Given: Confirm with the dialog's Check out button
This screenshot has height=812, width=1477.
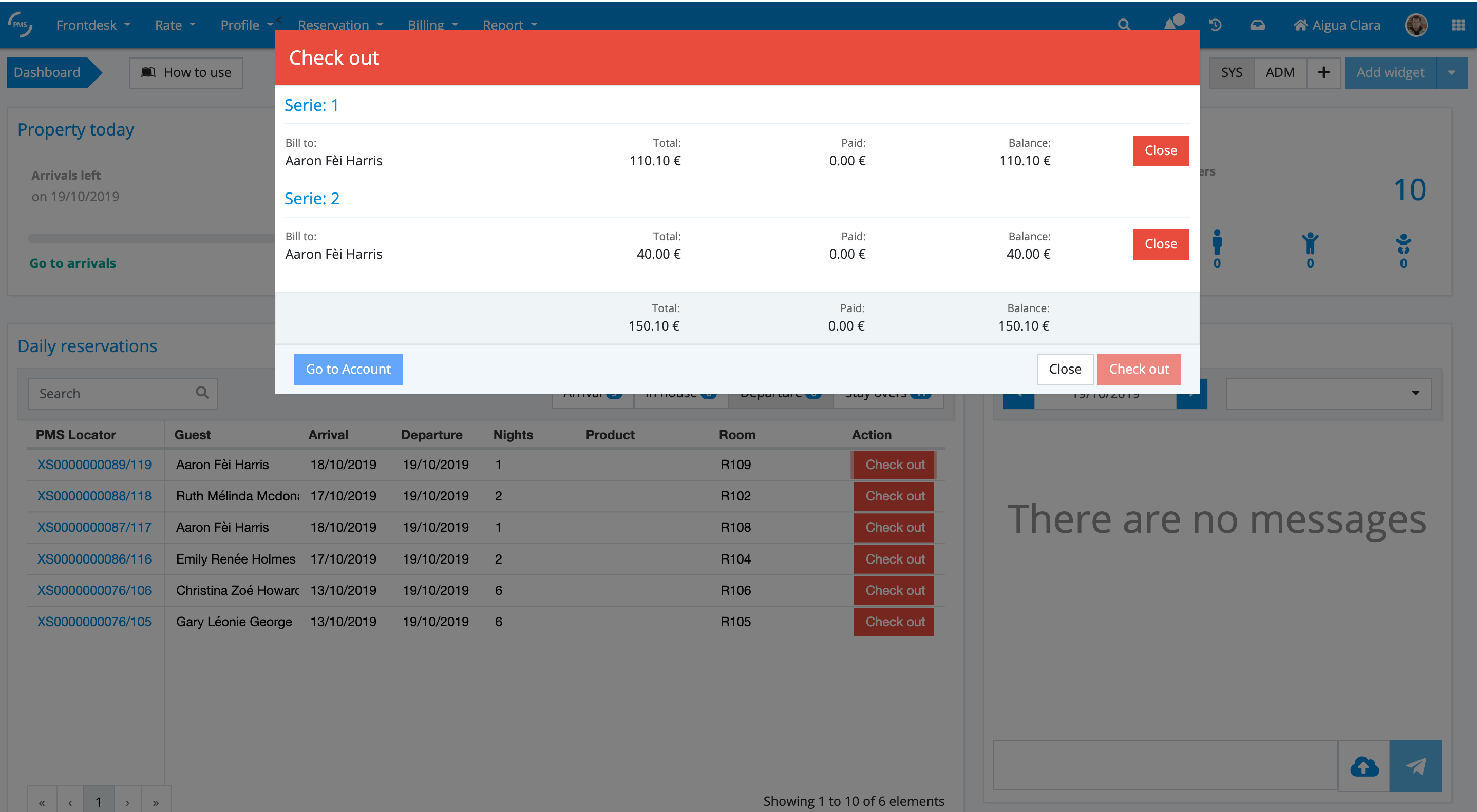Looking at the screenshot, I should pos(1138,369).
